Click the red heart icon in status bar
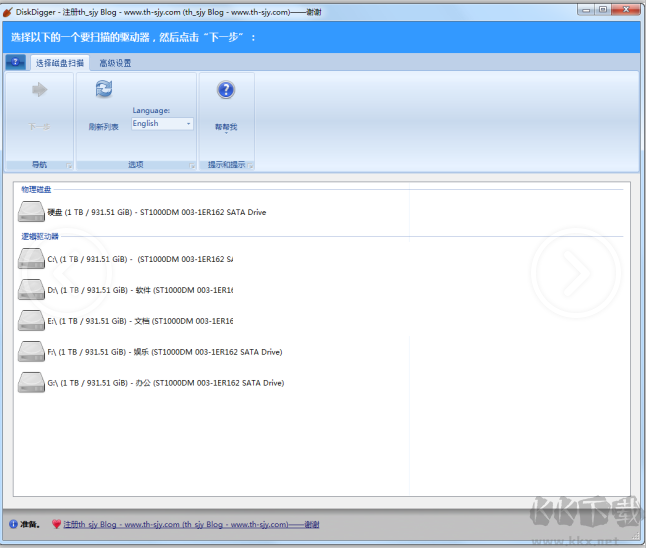 tap(56, 524)
